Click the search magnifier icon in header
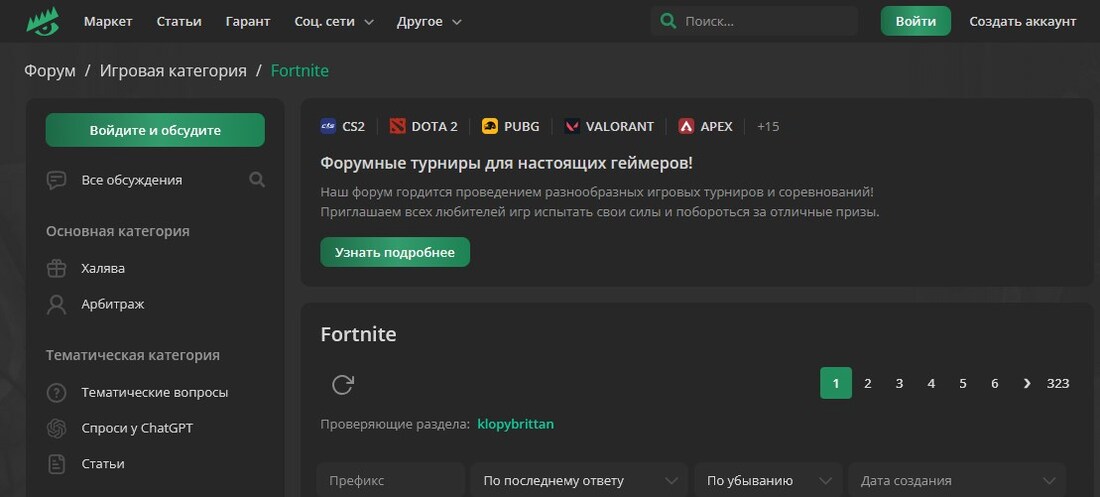This screenshot has height=497, width=1100. click(669, 21)
